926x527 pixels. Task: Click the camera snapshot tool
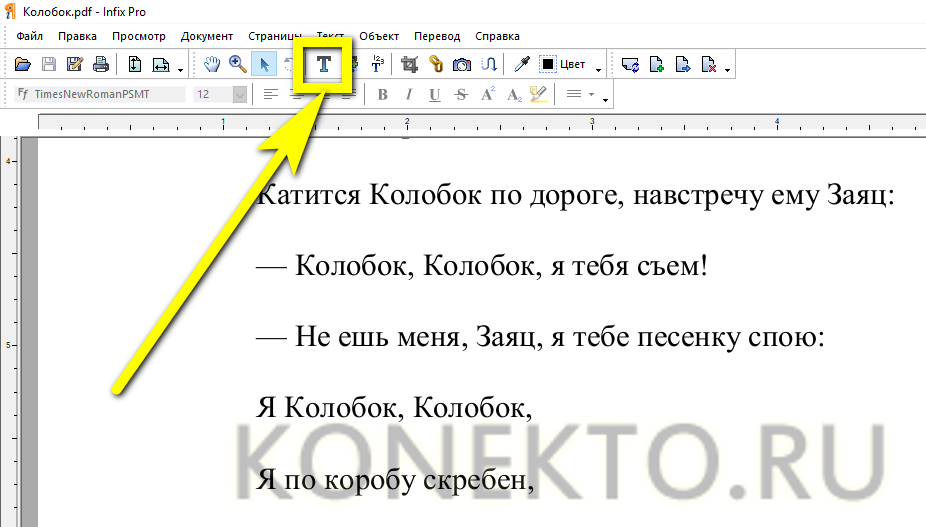(x=462, y=65)
